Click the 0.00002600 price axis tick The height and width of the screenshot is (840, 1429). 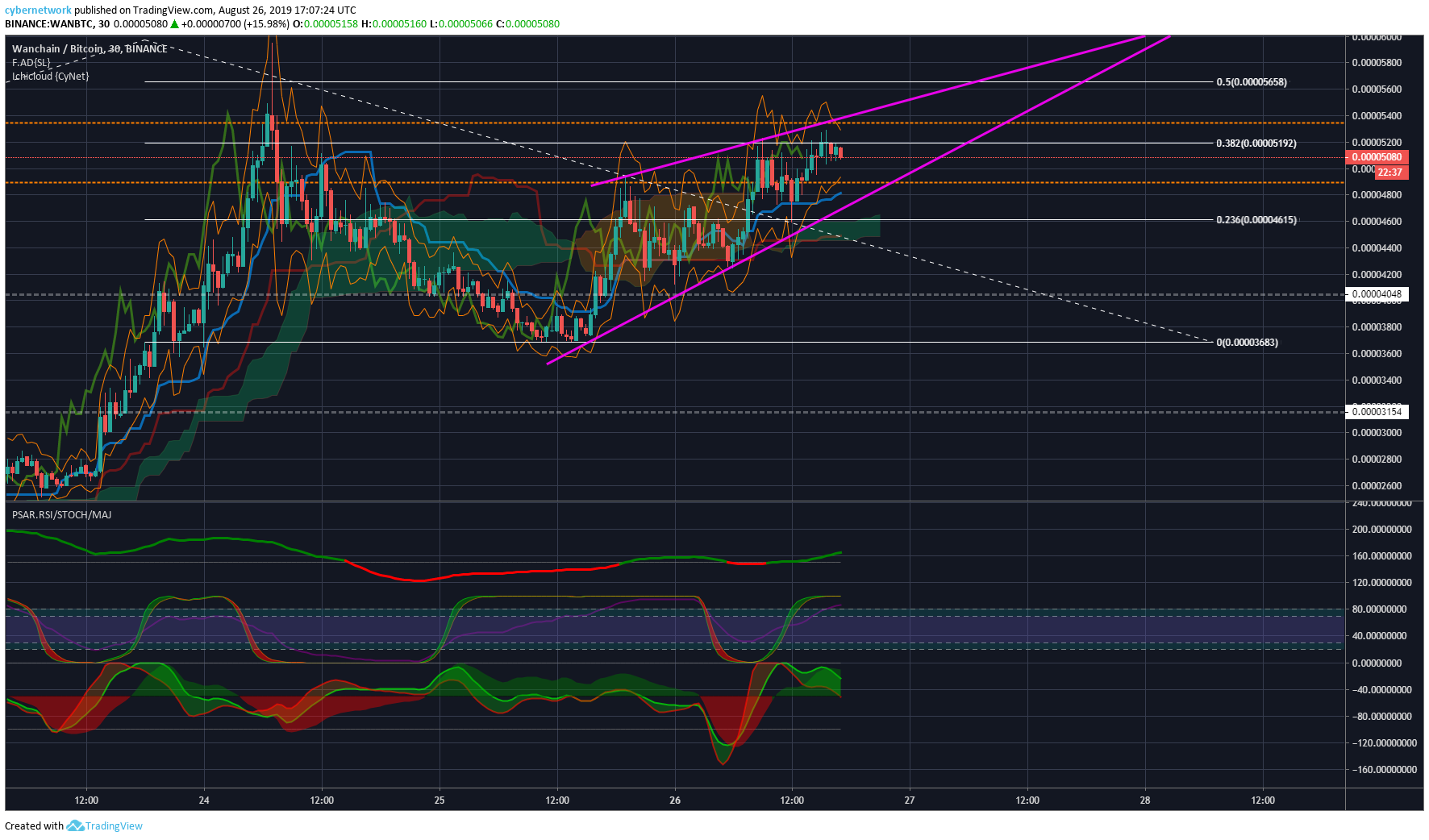click(1377, 486)
